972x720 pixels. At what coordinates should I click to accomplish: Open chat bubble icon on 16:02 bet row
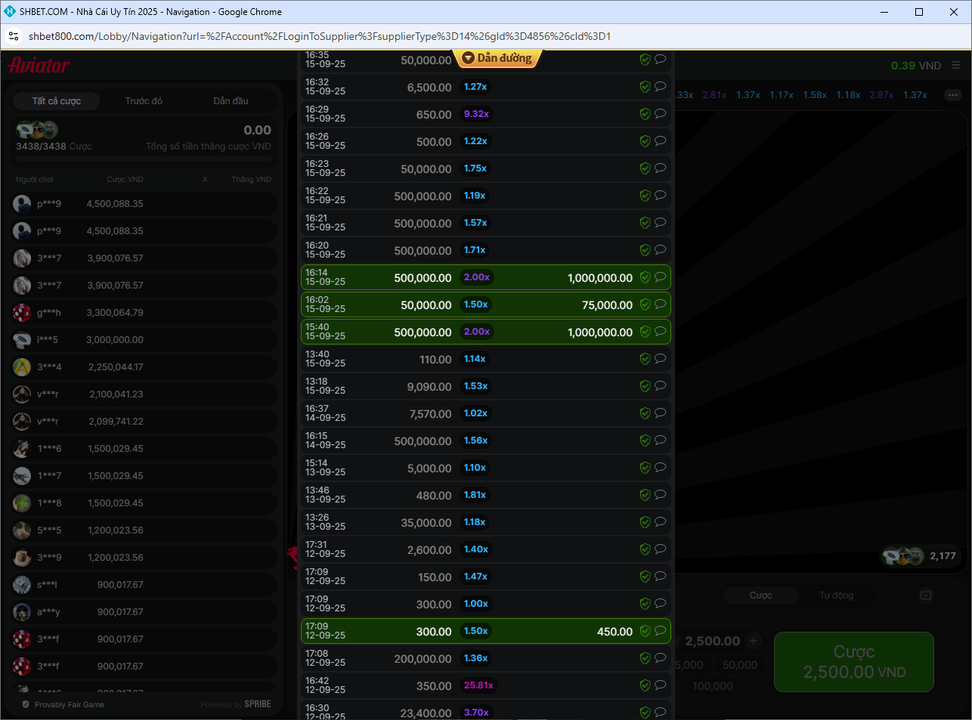pyautogui.click(x=660, y=305)
